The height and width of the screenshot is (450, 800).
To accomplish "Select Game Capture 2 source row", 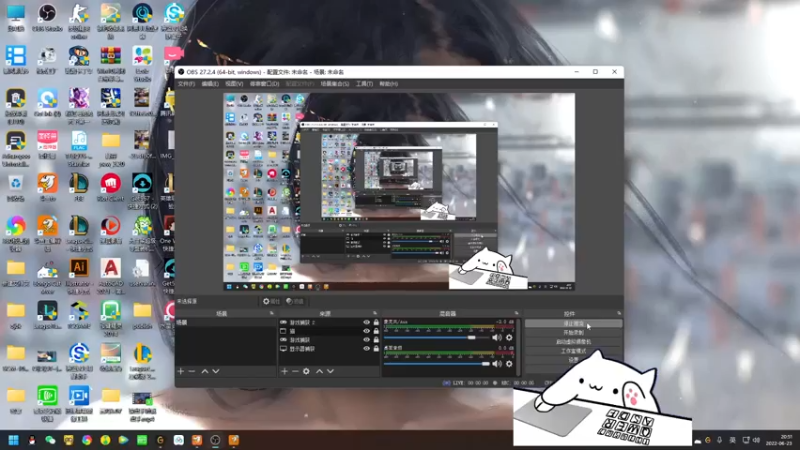I will 329,322.
